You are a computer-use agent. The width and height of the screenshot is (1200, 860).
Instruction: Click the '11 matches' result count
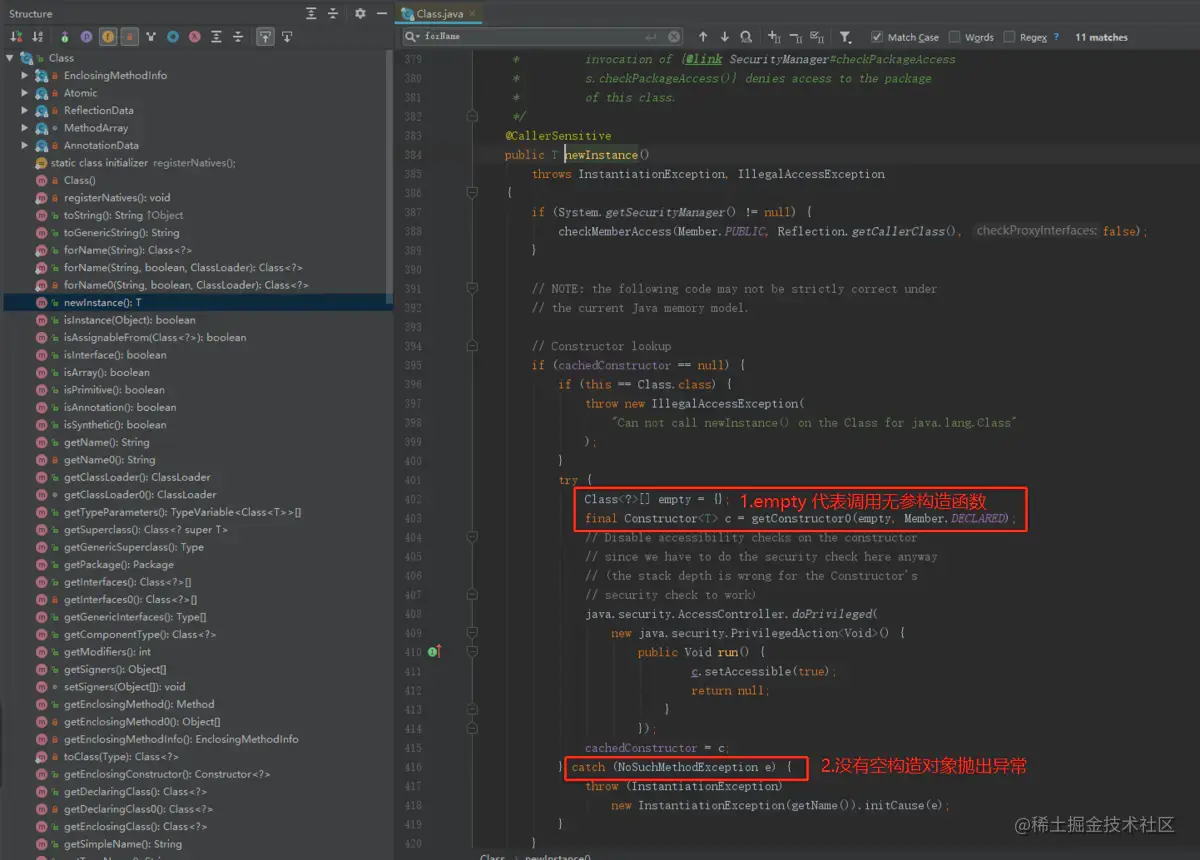point(1101,37)
